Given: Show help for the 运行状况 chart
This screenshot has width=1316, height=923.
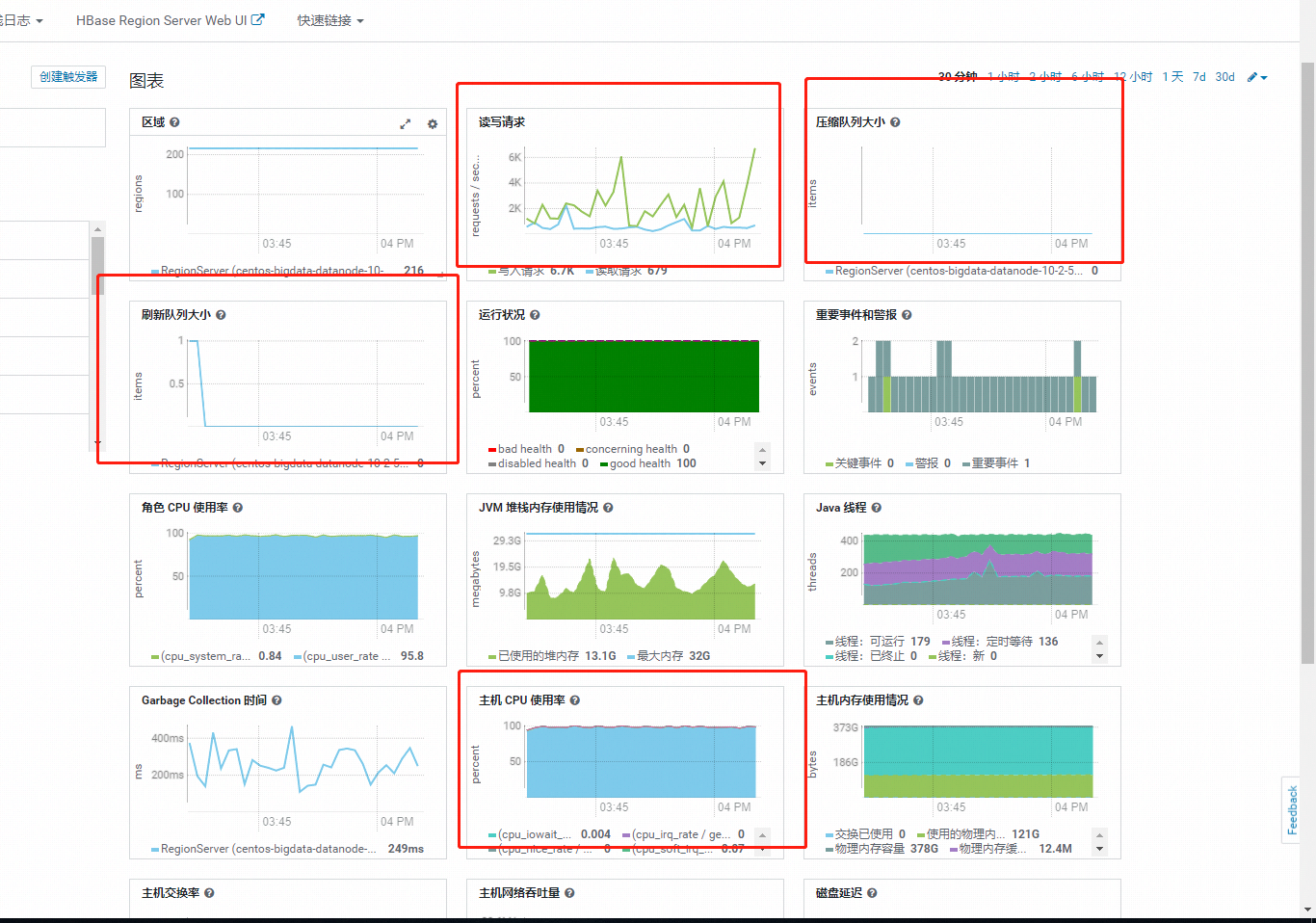Looking at the screenshot, I should coord(535,315).
